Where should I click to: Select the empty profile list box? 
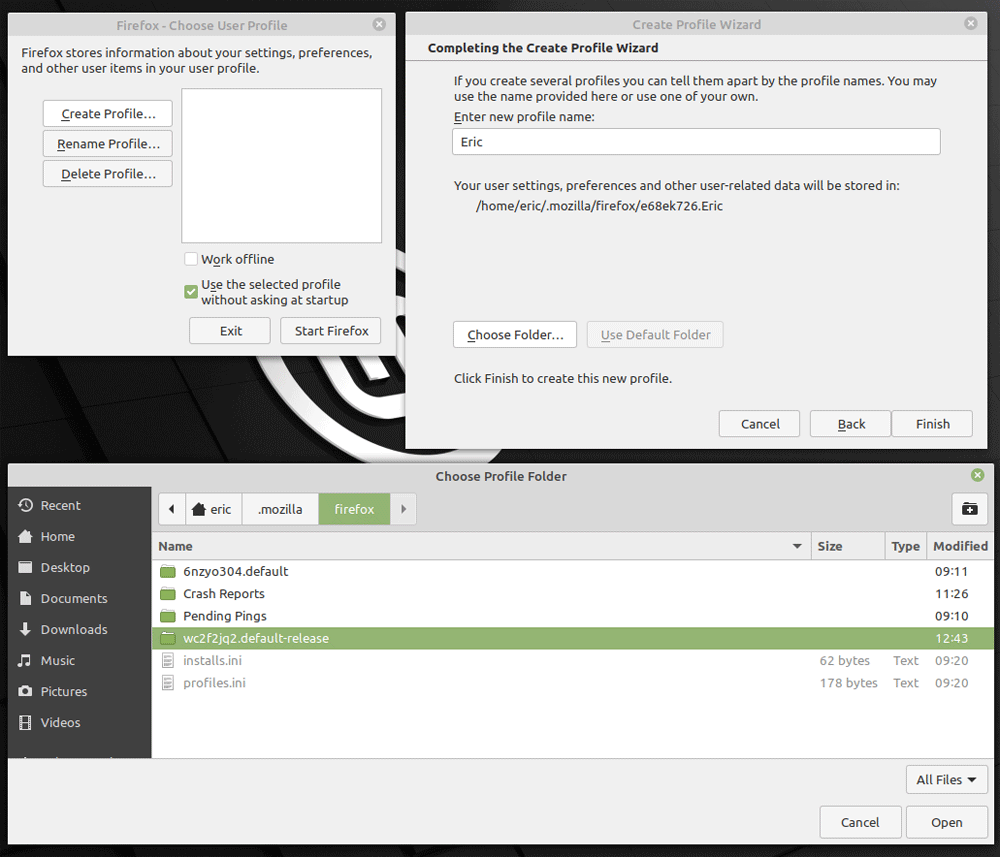[281, 166]
